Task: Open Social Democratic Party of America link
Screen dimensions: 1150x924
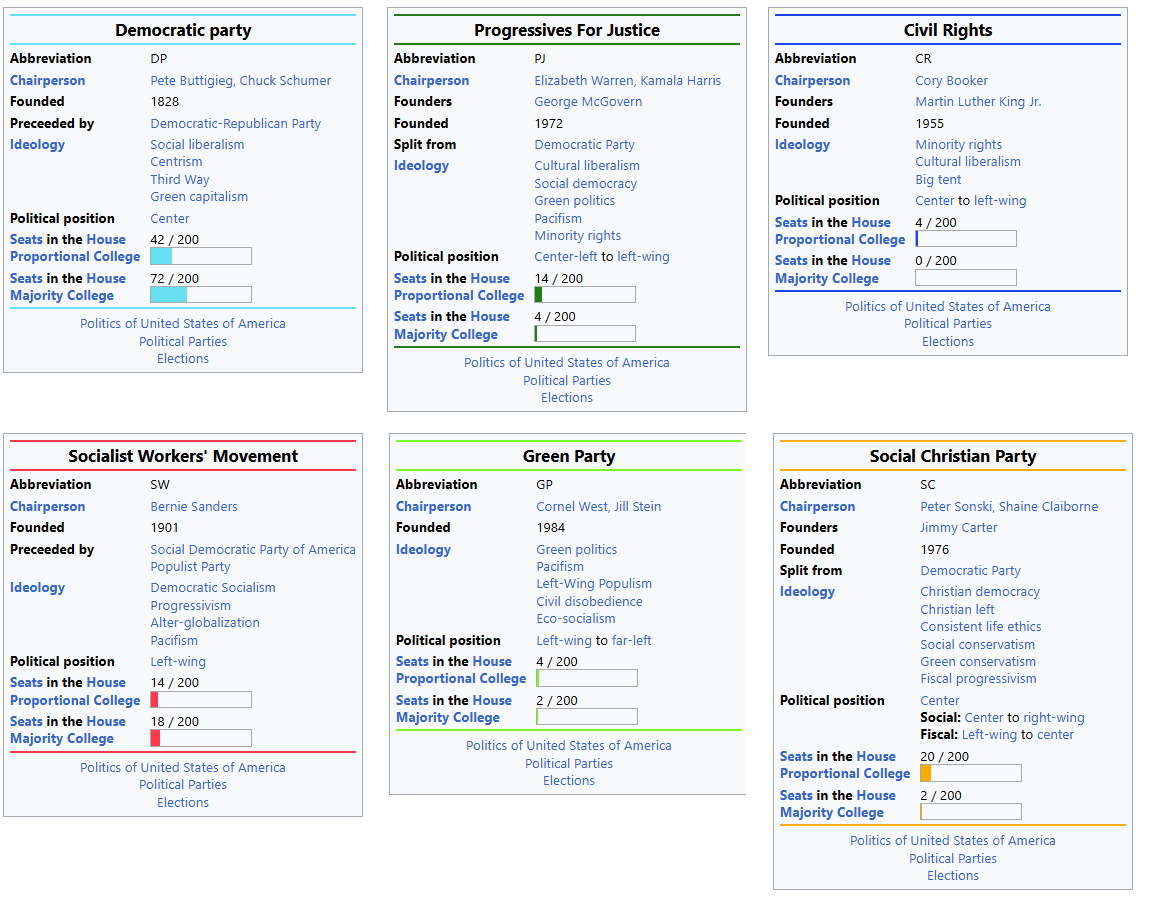Action: pyautogui.click(x=253, y=550)
